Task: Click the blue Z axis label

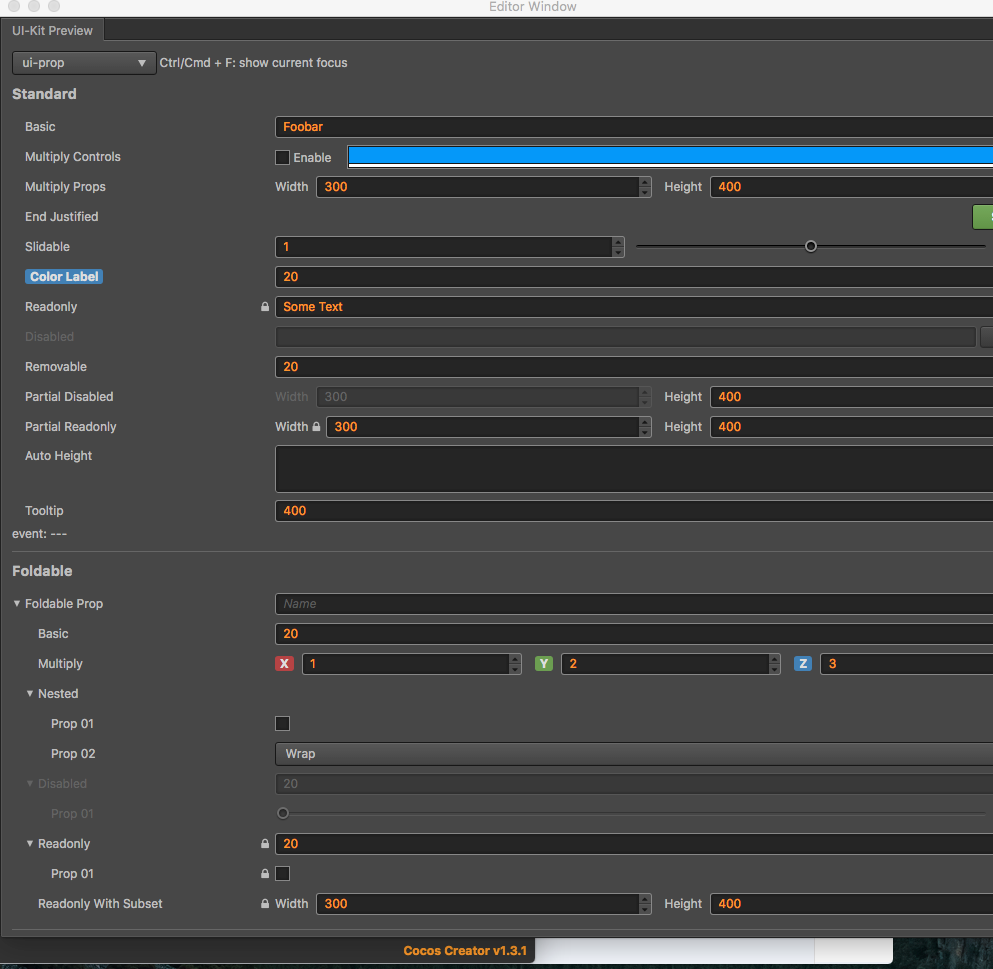Action: 802,663
